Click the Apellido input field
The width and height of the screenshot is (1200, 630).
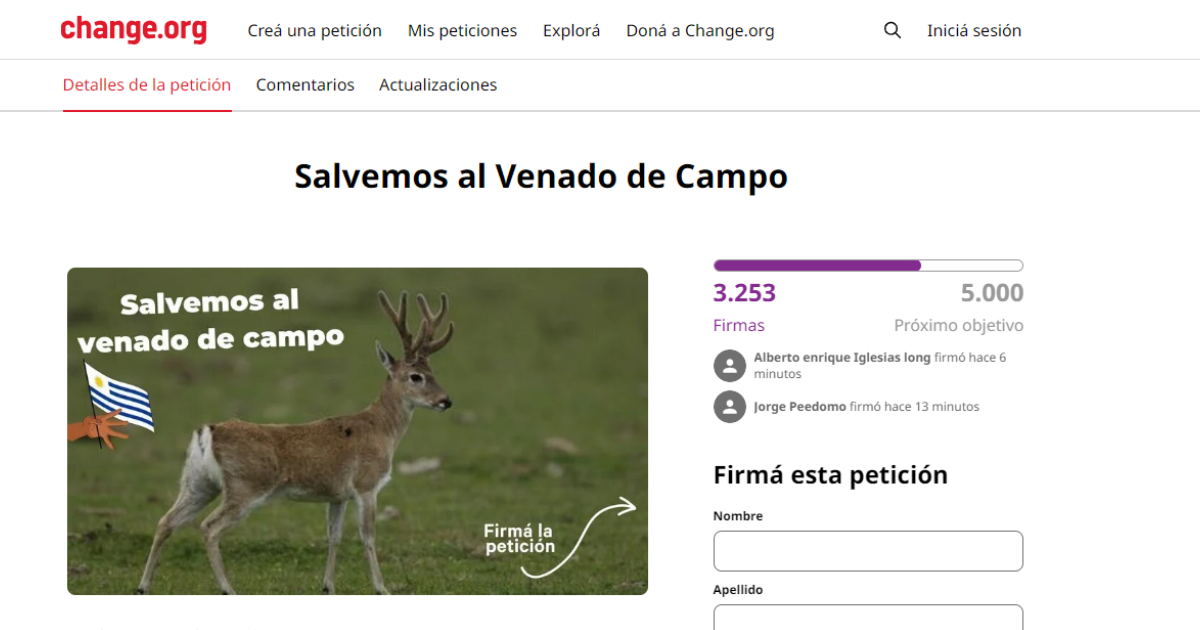pyautogui.click(x=868, y=617)
